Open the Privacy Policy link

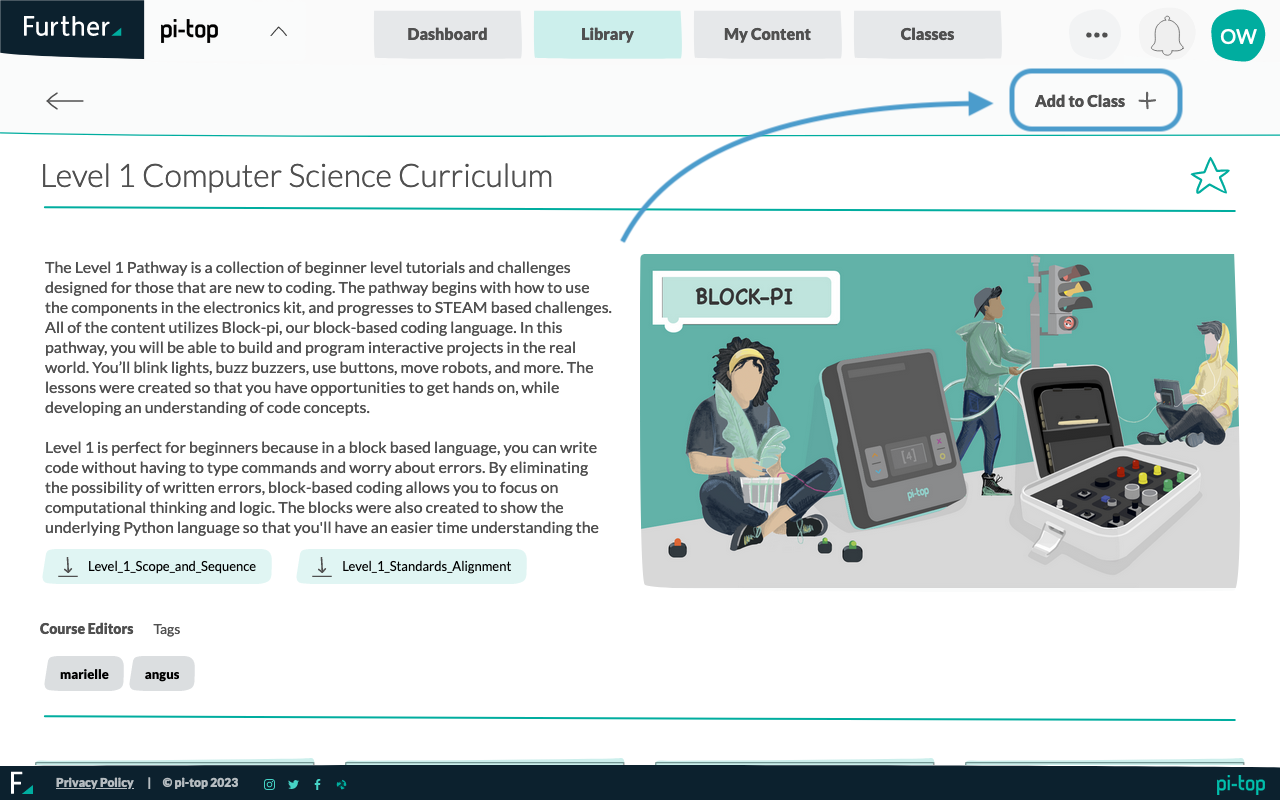95,783
